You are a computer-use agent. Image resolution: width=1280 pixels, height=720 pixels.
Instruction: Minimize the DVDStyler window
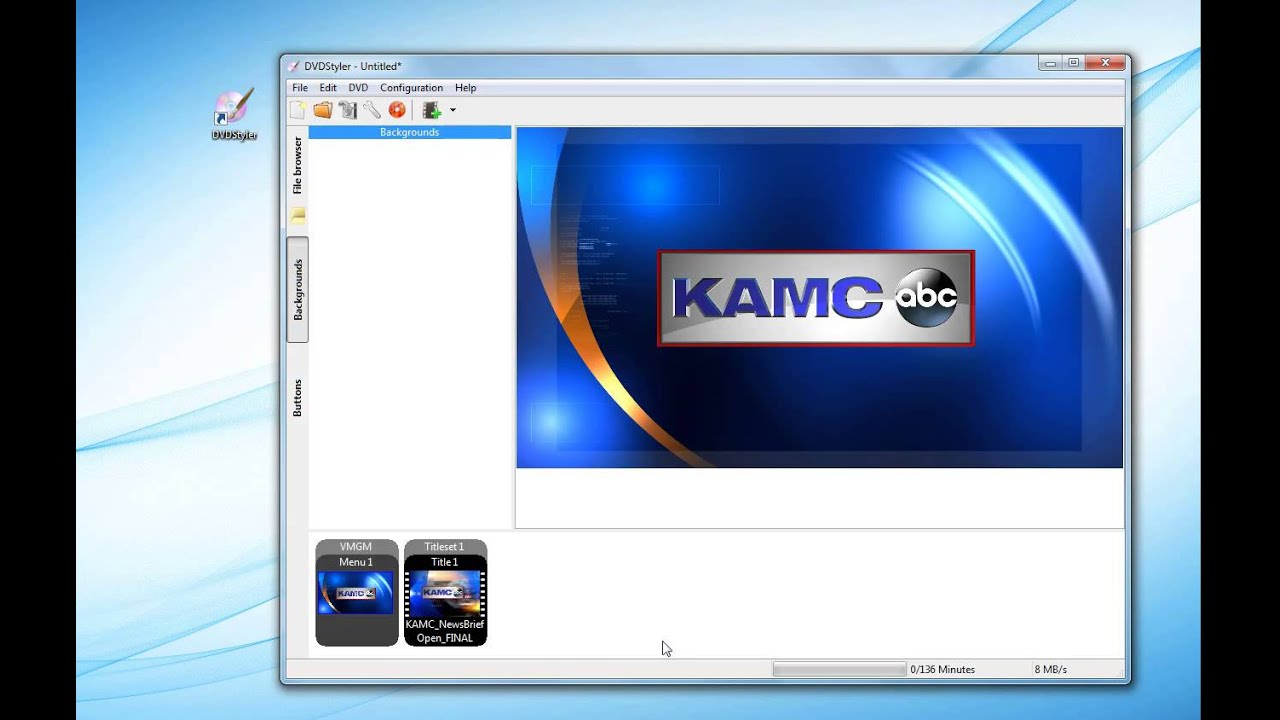coord(1050,63)
